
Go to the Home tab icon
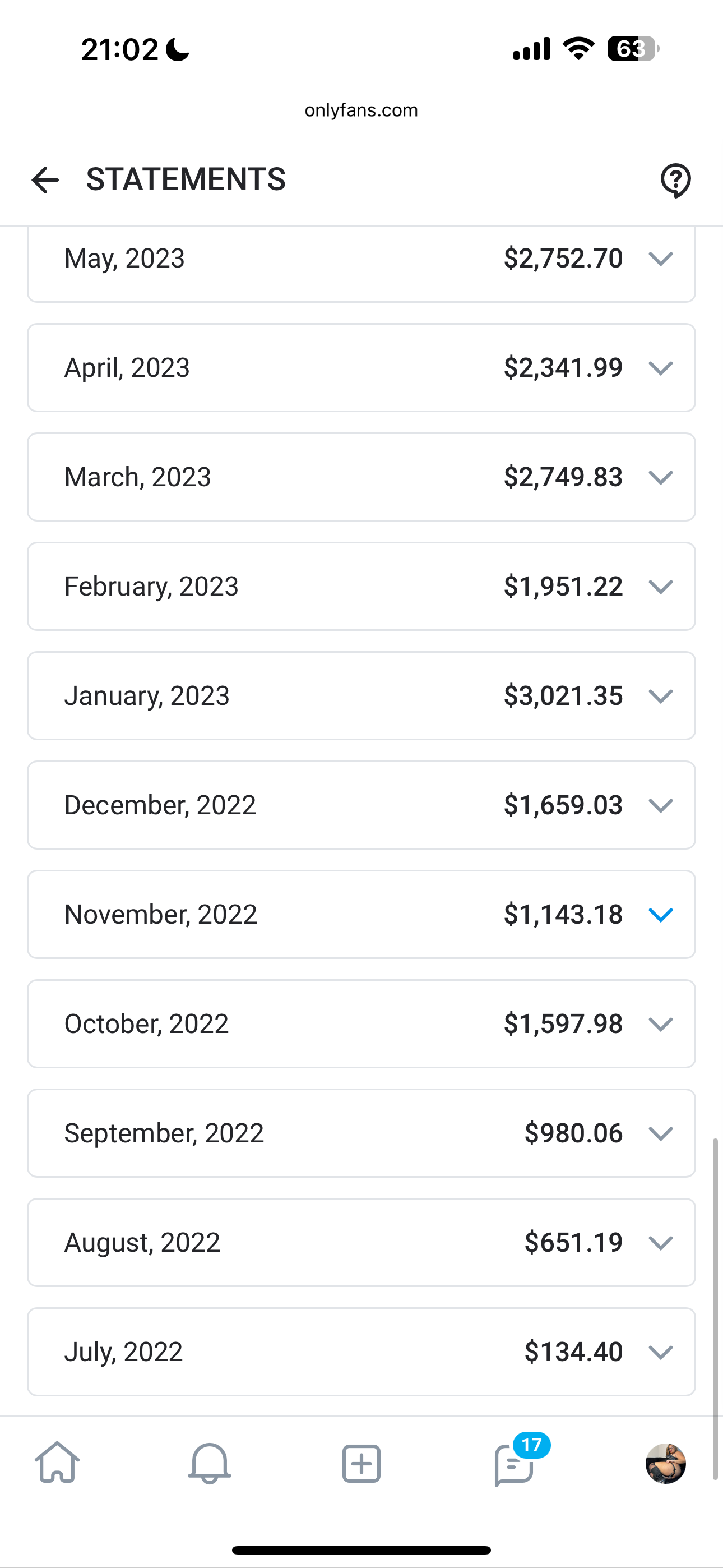(x=57, y=1463)
